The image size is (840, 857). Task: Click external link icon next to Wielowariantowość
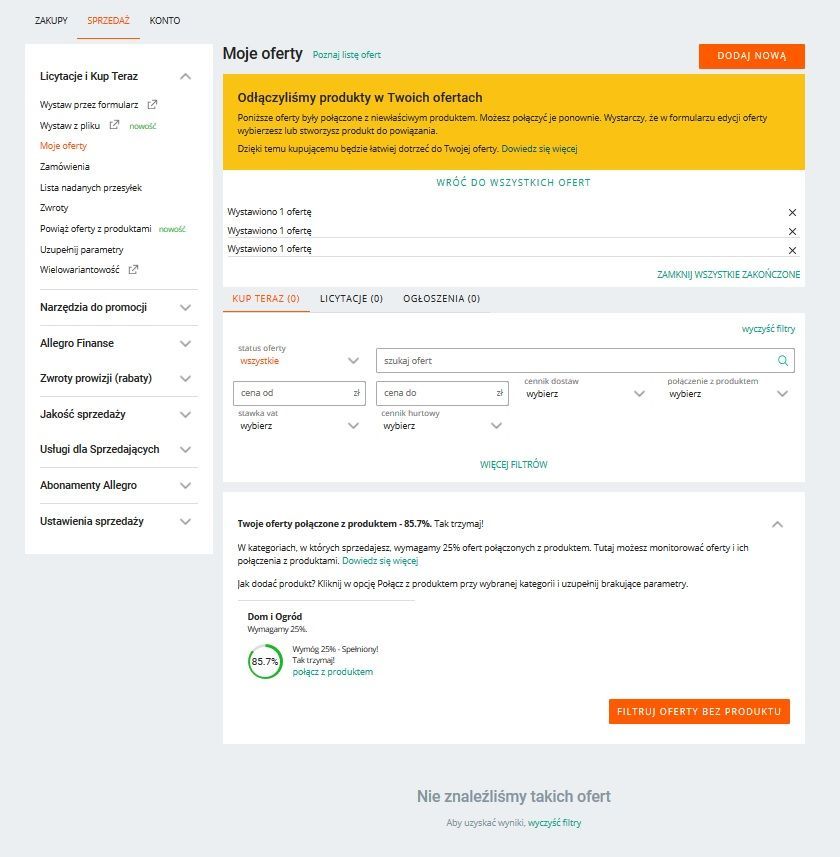133,270
